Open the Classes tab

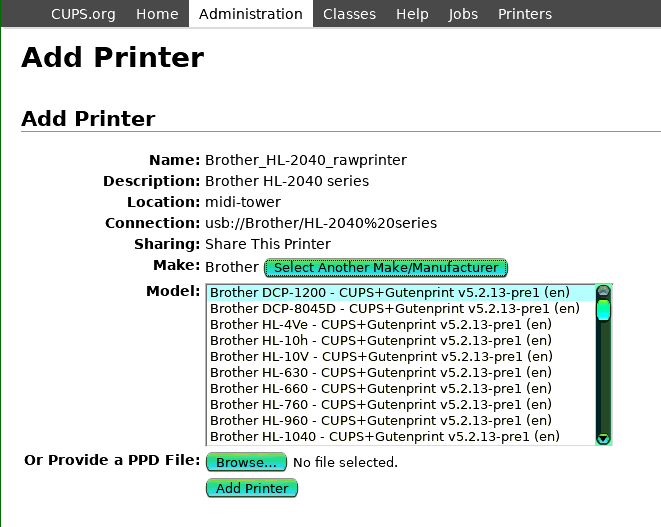pyautogui.click(x=349, y=14)
